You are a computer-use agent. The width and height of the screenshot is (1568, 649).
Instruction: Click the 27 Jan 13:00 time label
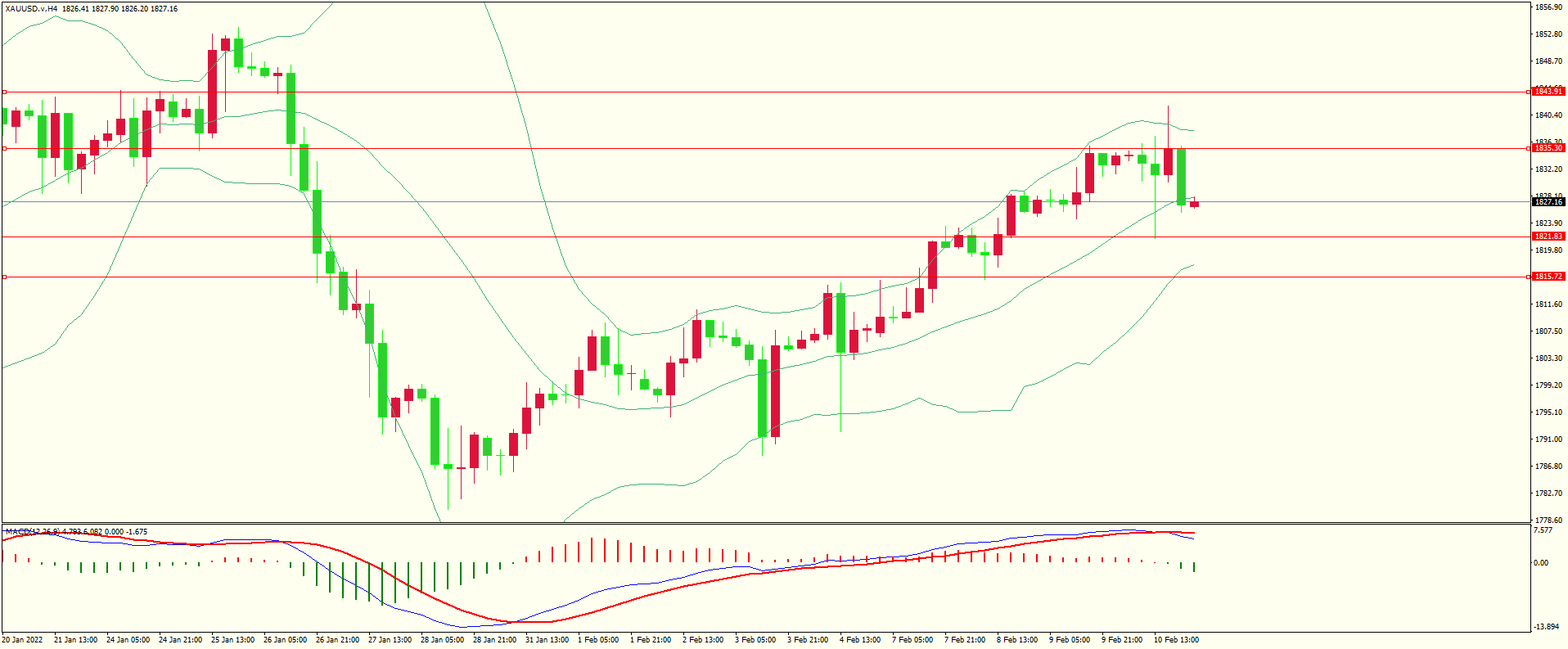click(390, 640)
